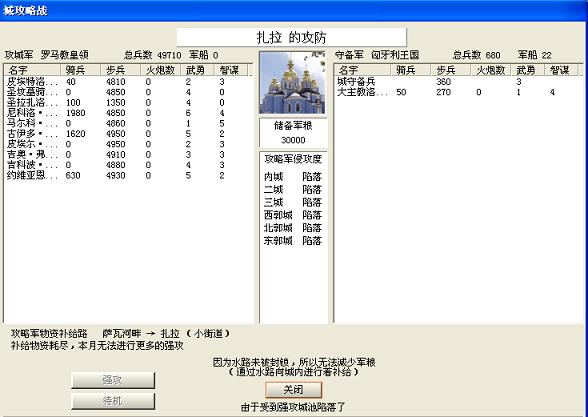Click the 西郭城 陷落 status line

[x=293, y=215]
